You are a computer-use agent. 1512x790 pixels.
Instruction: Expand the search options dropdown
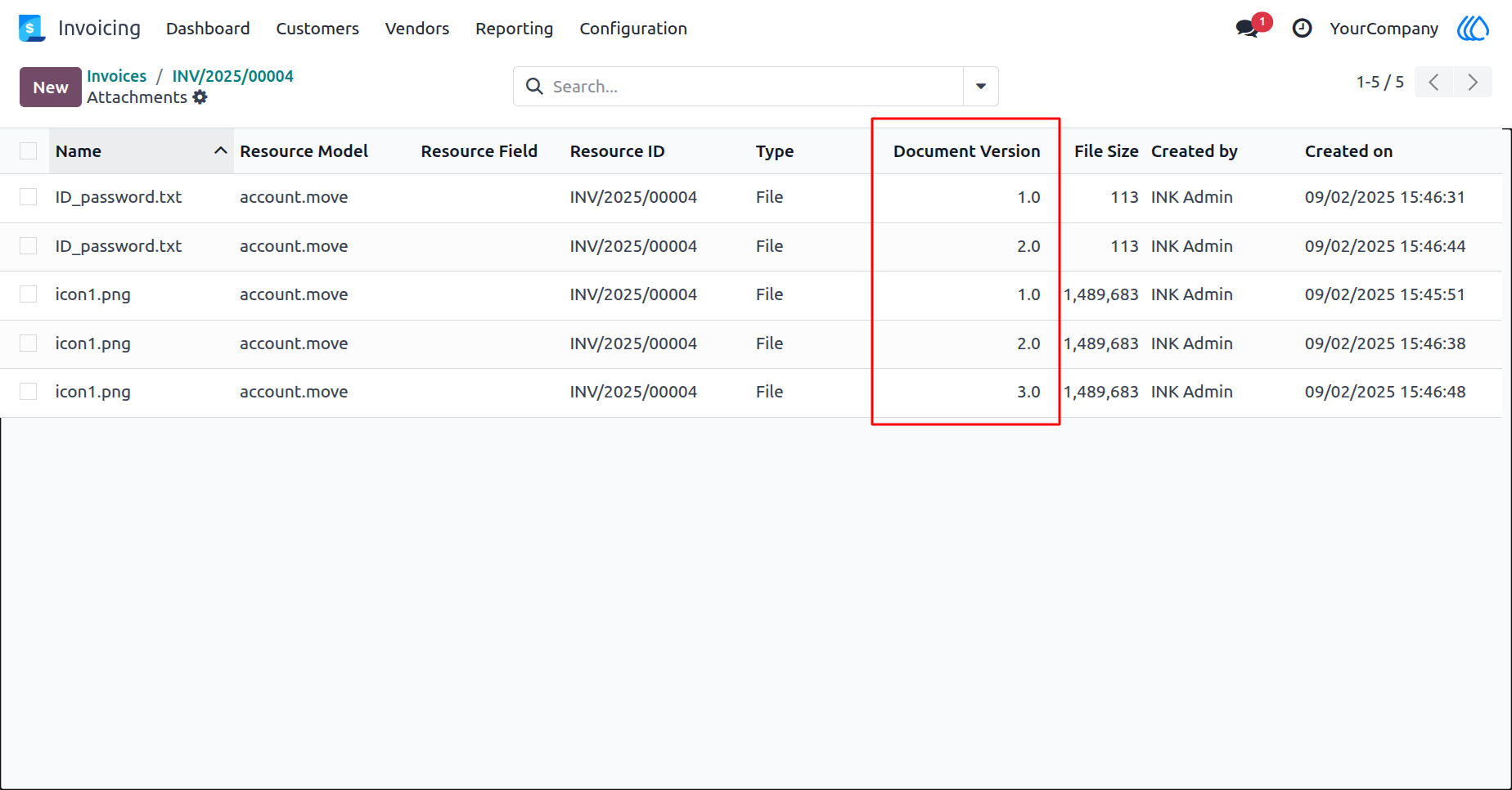click(x=981, y=87)
